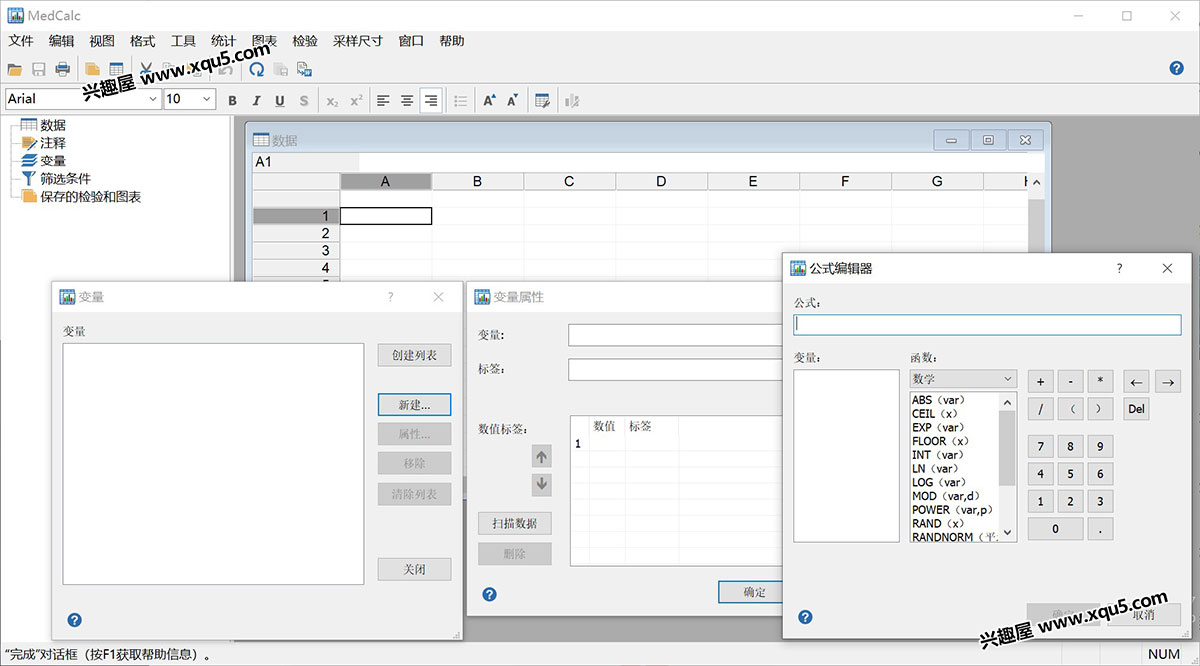Click the plus operator button
This screenshot has height=666, width=1200.
[x=1040, y=381]
